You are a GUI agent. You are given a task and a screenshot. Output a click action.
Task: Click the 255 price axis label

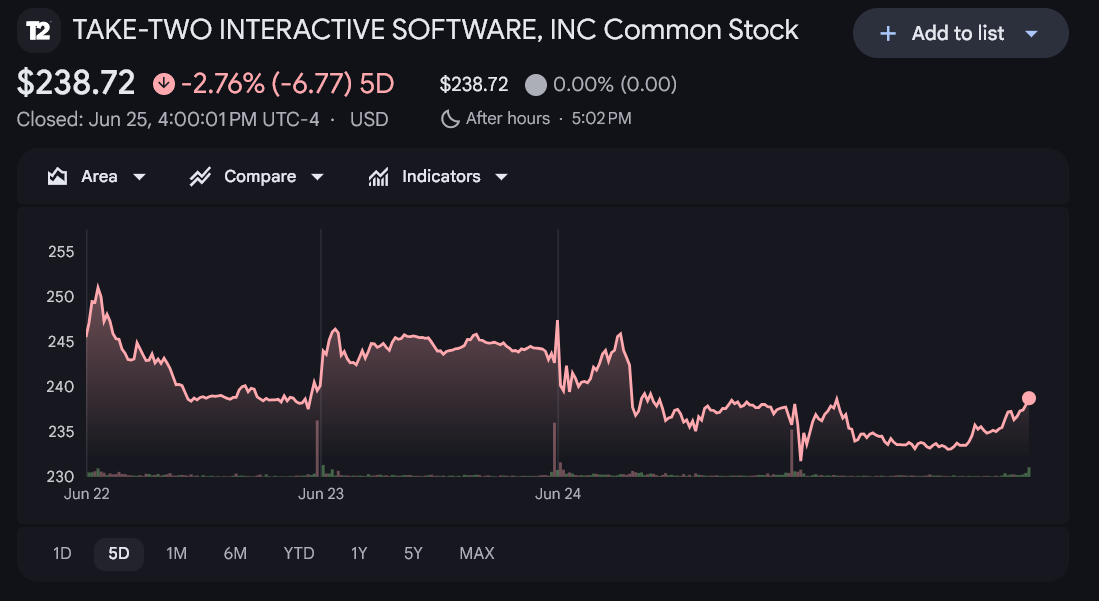coord(61,252)
